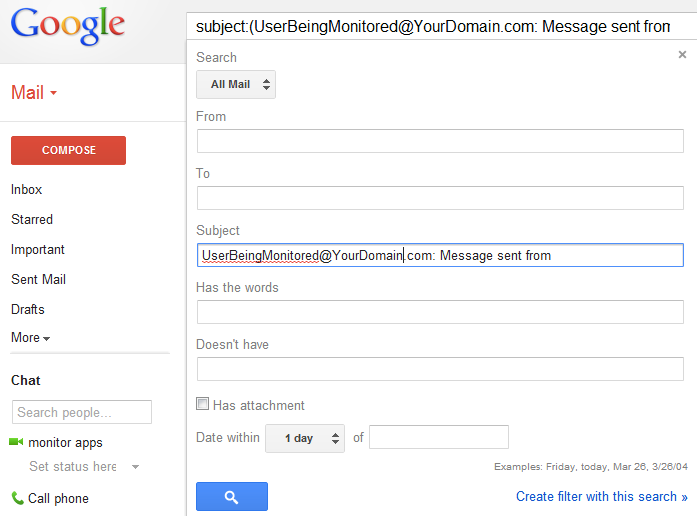
Task: Open the Starred folder
Action: click(x=32, y=220)
